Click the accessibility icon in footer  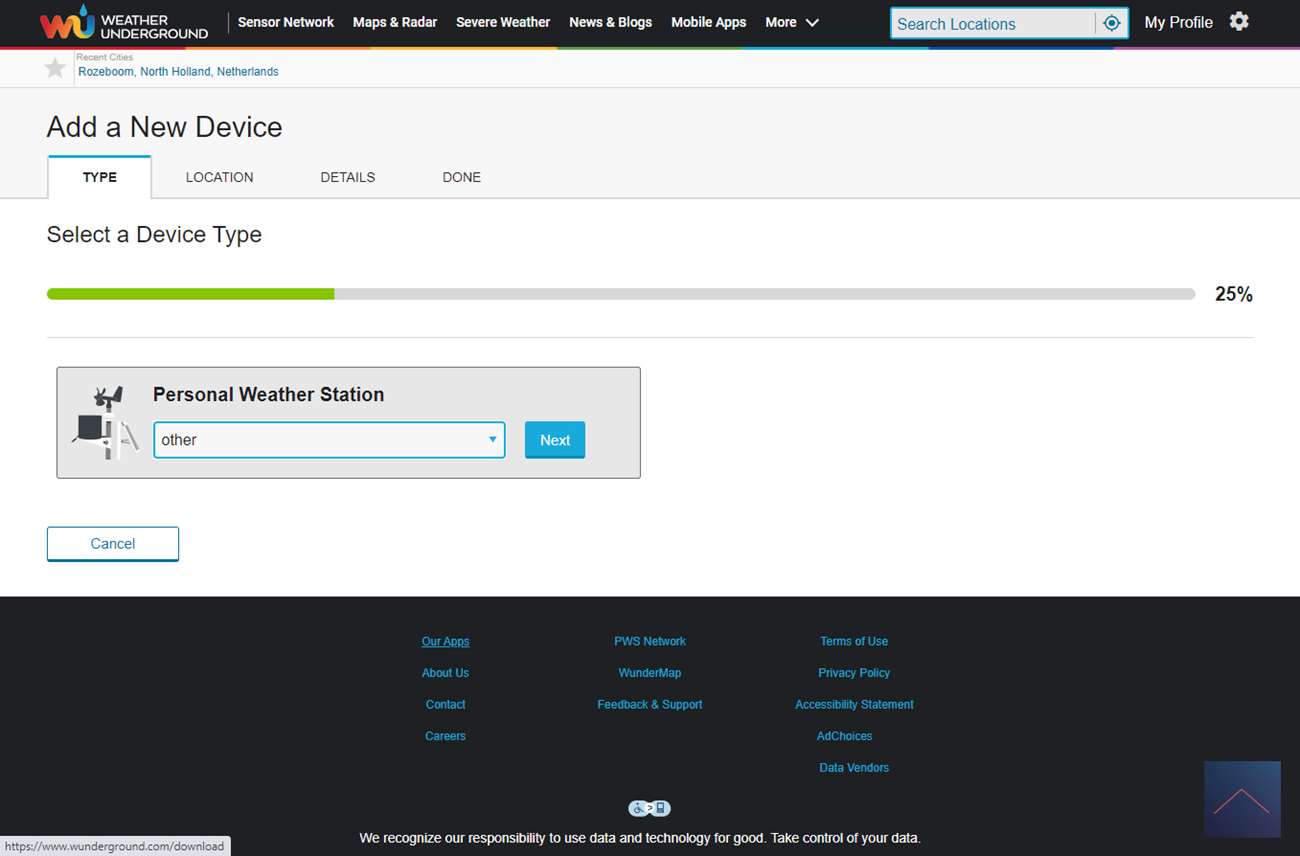point(649,808)
